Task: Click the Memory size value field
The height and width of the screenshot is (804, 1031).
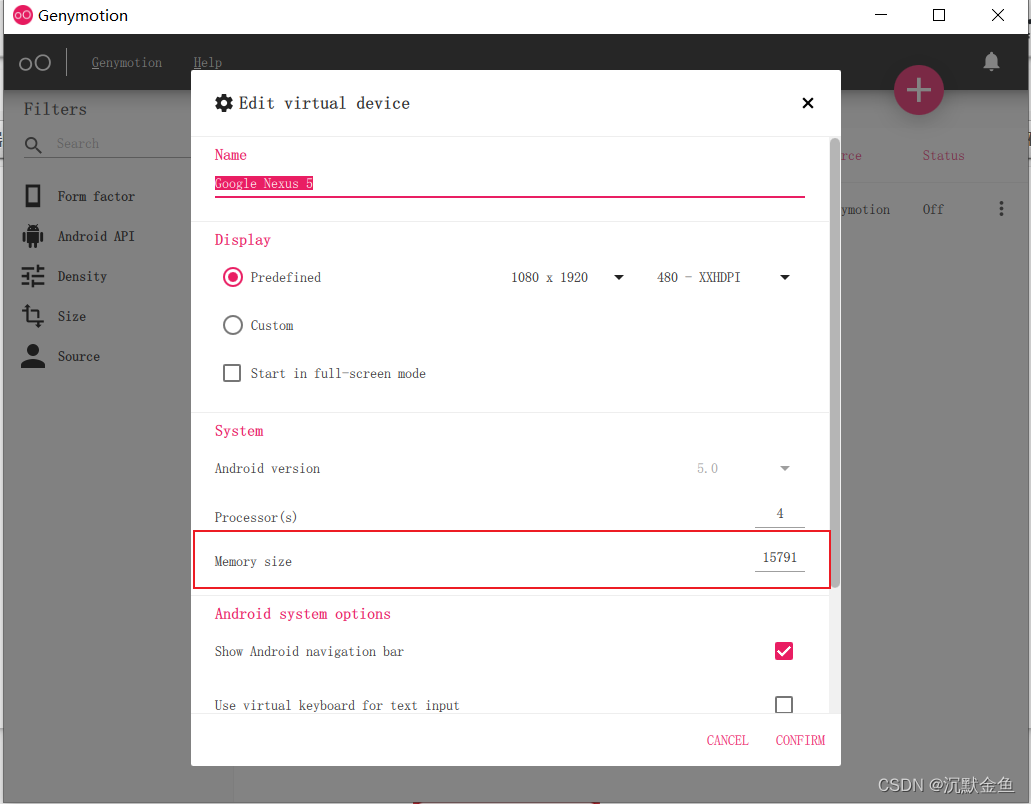Action: [x=780, y=558]
